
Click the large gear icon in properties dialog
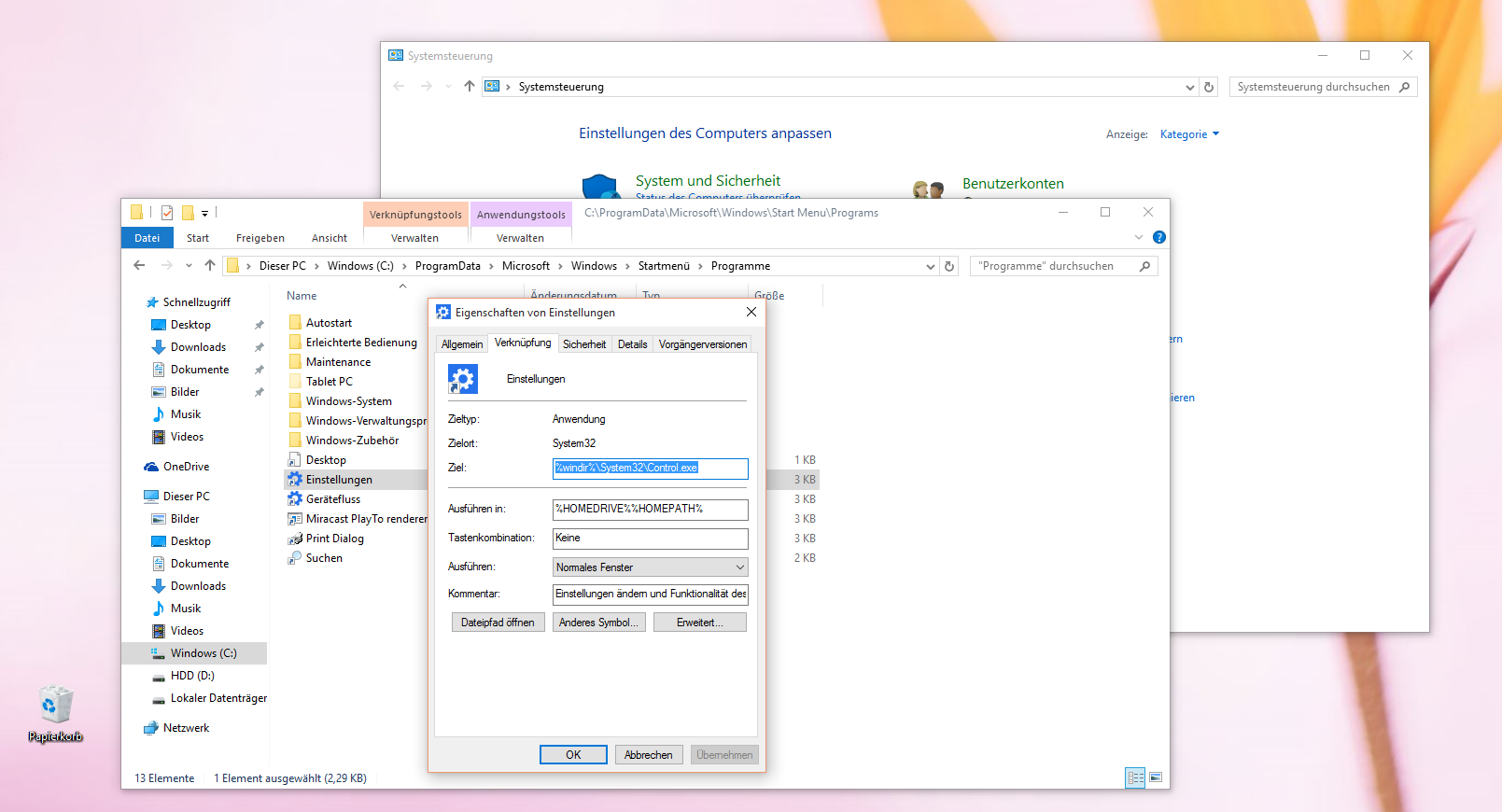click(463, 379)
